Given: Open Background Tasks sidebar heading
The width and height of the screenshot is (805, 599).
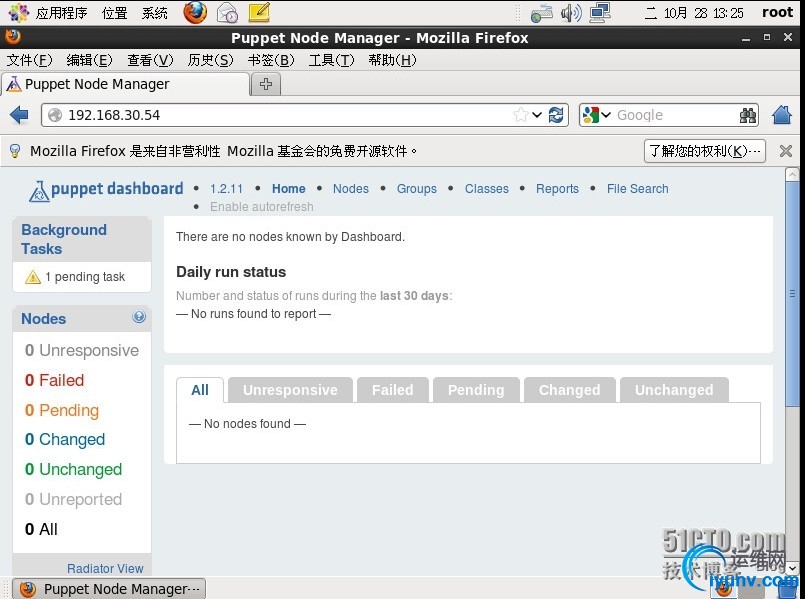Looking at the screenshot, I should [x=64, y=239].
